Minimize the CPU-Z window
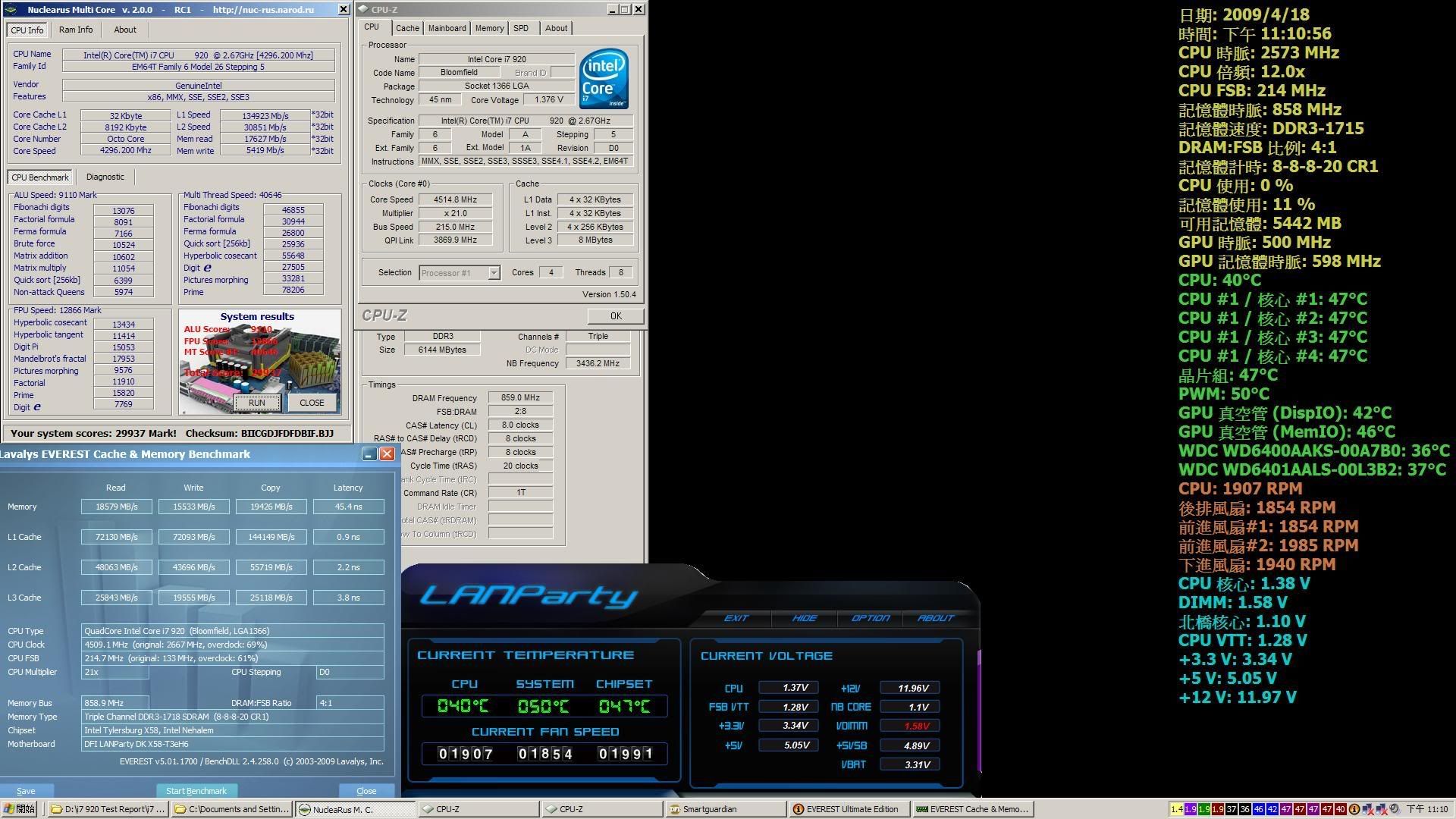 612,10
